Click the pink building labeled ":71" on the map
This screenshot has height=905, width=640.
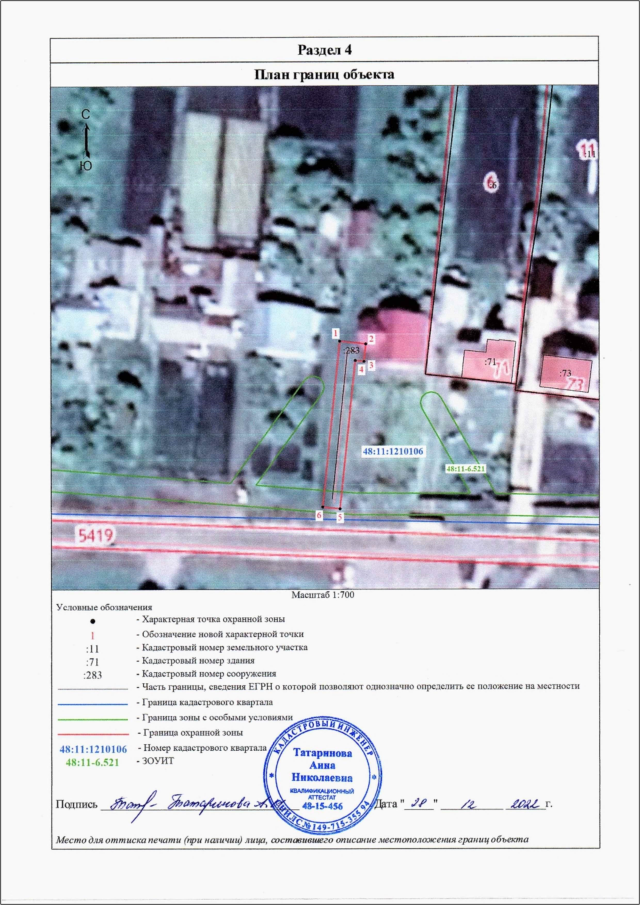pos(489,363)
